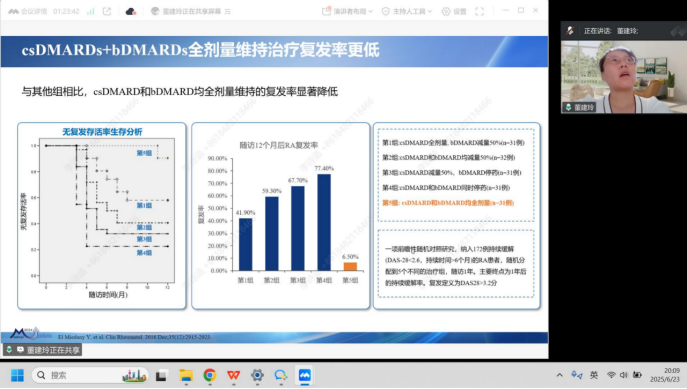Image resolution: width=687 pixels, height=389 pixels.
Task: Open the clock showing 20:09 2025/6/23
Action: pyautogui.click(x=666, y=375)
